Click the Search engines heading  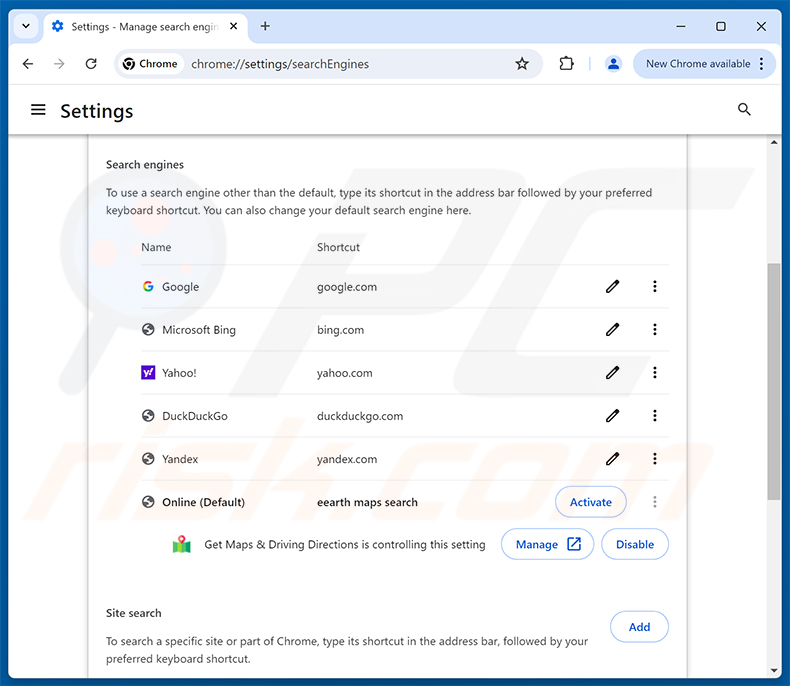pos(145,165)
